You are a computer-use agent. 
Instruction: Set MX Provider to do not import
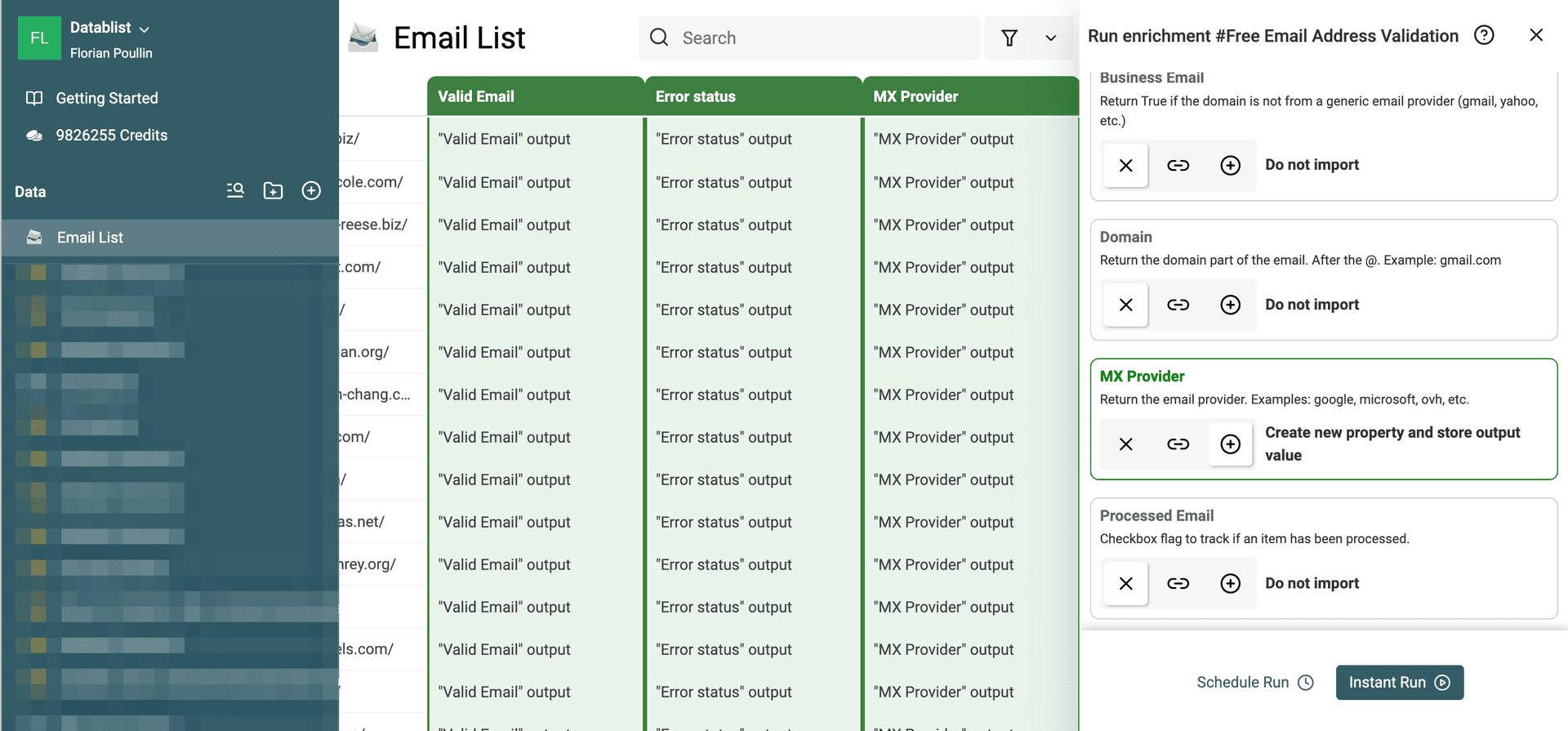coord(1126,444)
